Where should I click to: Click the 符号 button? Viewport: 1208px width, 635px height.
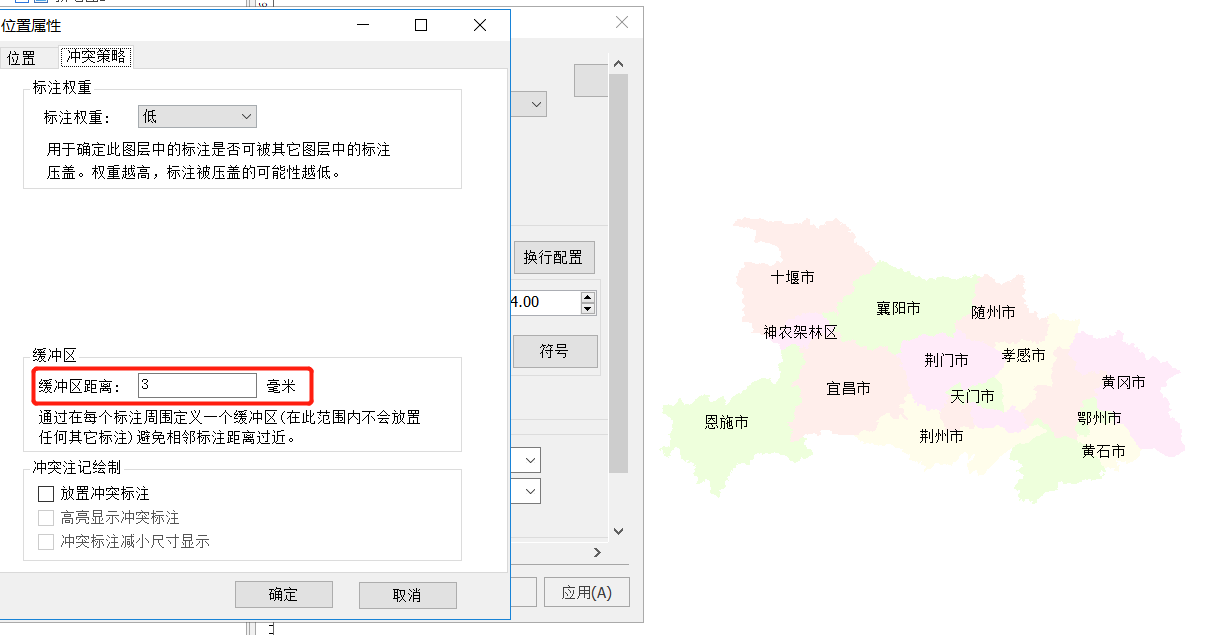click(x=554, y=351)
